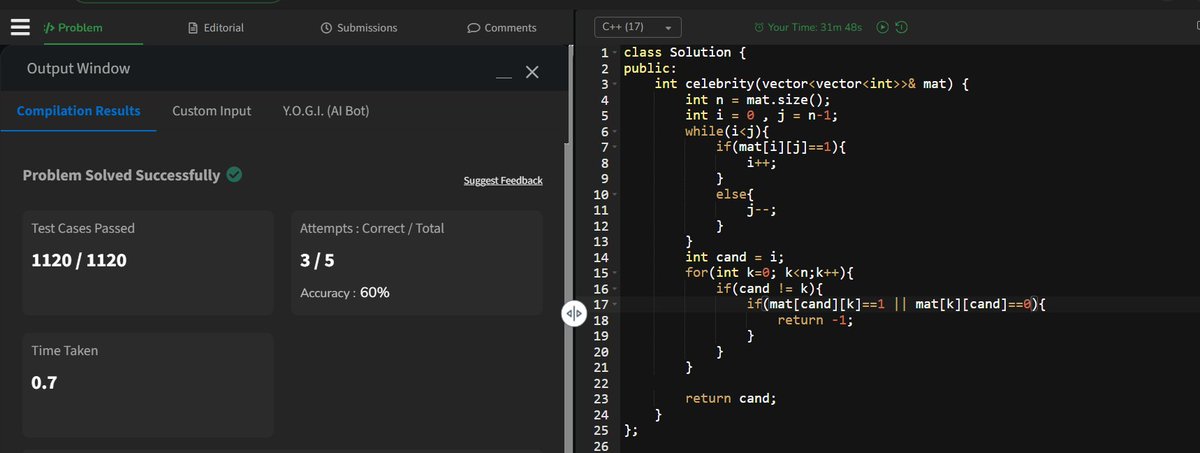Collapse the class Solution block at line 1

coord(616,52)
